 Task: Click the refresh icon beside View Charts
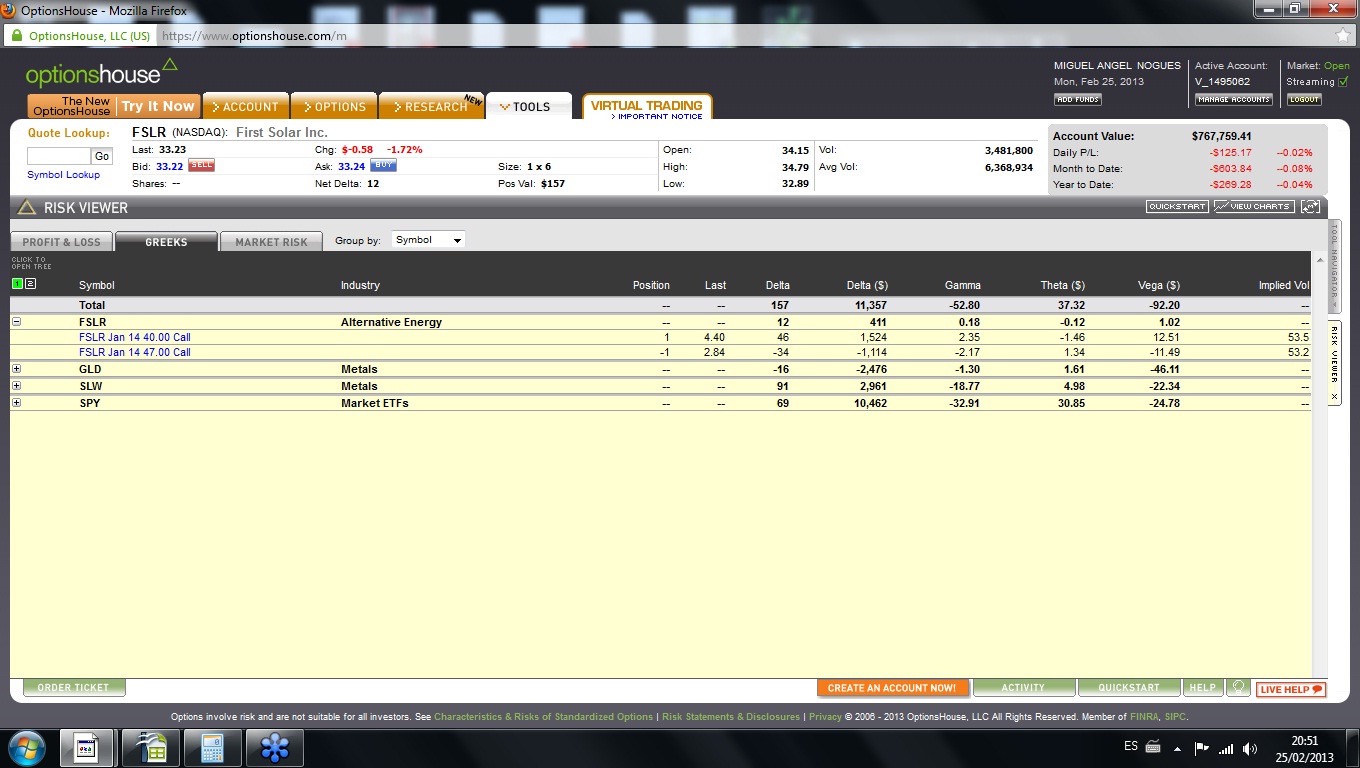click(x=1310, y=207)
